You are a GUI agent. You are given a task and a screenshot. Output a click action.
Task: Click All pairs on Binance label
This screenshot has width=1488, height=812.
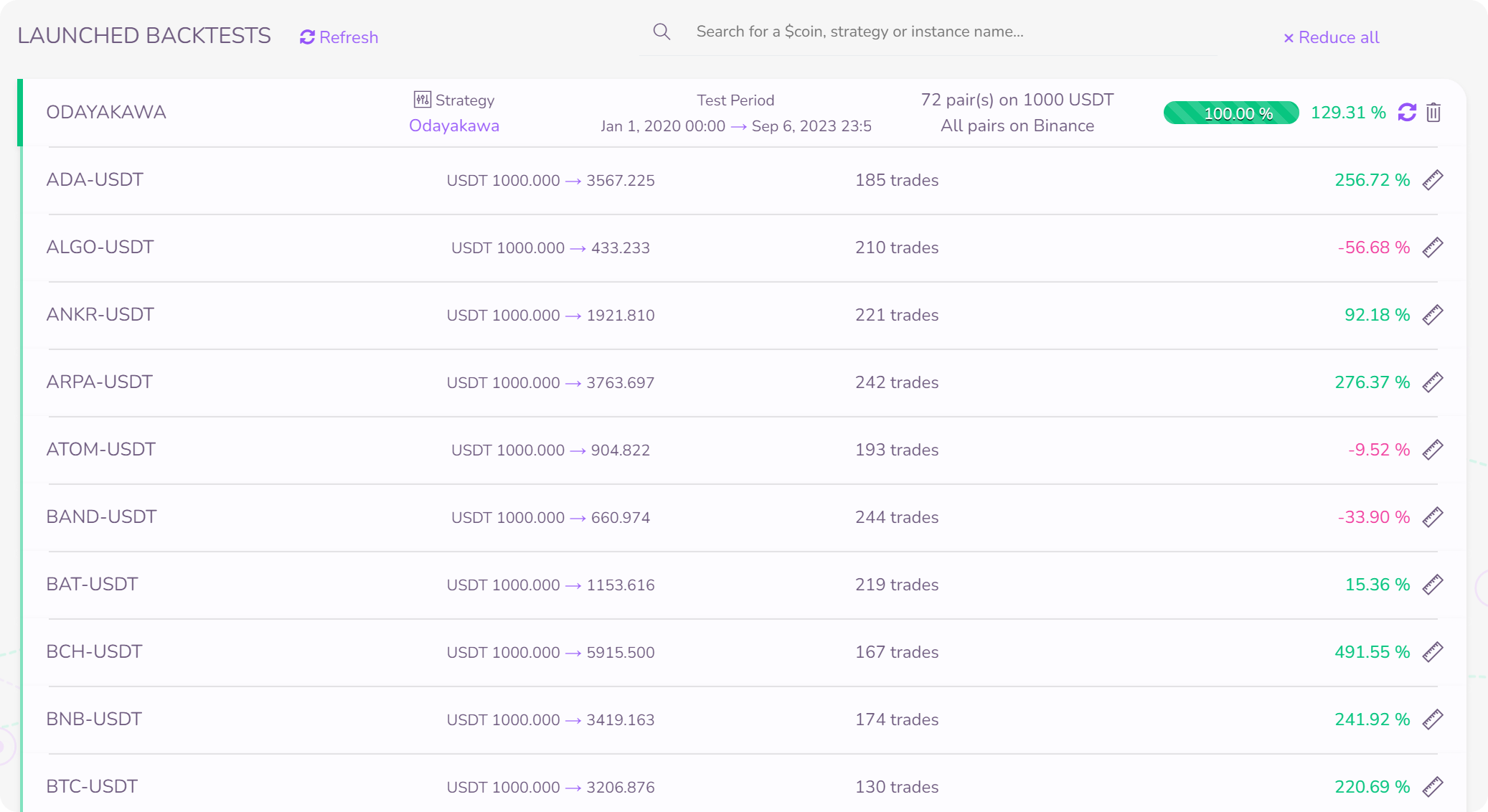[1017, 126]
